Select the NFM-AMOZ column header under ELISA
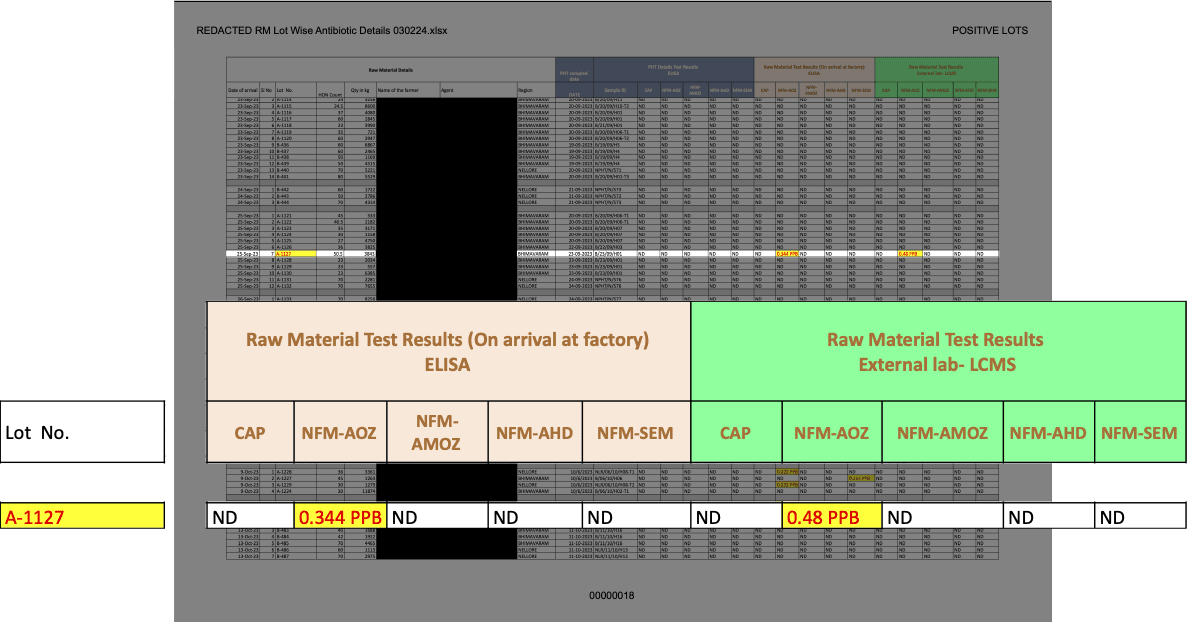This screenshot has width=1187, height=622. (437, 434)
